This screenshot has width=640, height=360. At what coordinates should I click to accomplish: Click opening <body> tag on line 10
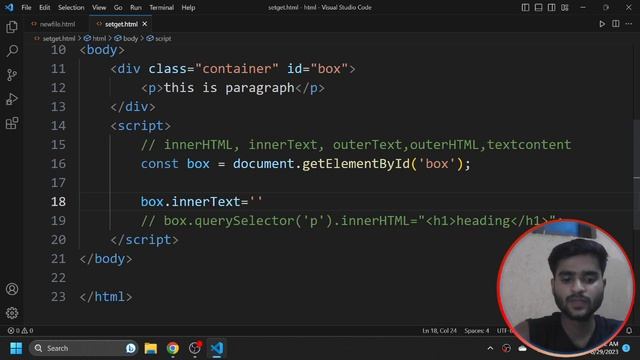[102, 50]
